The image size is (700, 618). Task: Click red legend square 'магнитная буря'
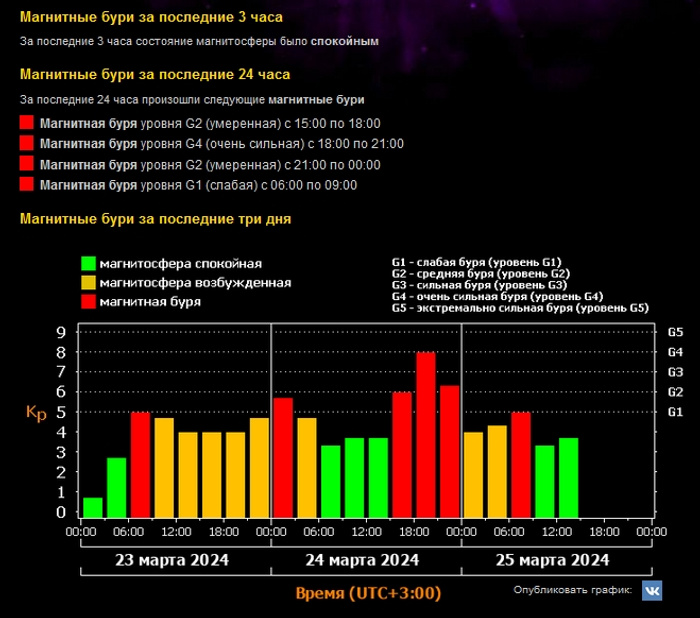89,301
